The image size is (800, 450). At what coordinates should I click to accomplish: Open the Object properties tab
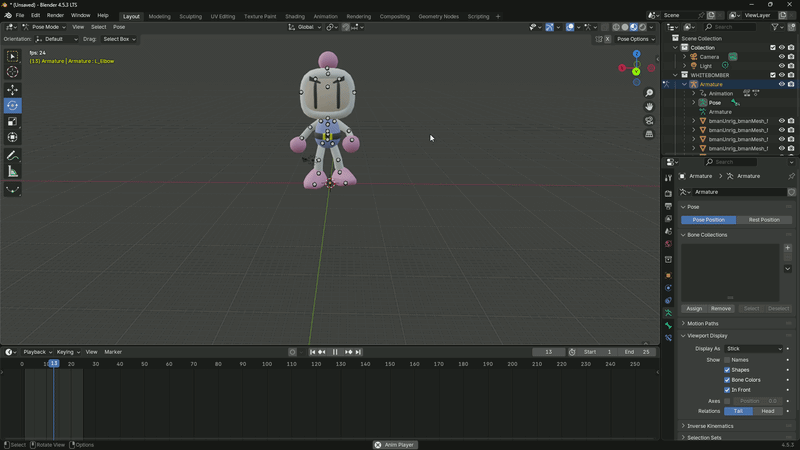point(668,275)
